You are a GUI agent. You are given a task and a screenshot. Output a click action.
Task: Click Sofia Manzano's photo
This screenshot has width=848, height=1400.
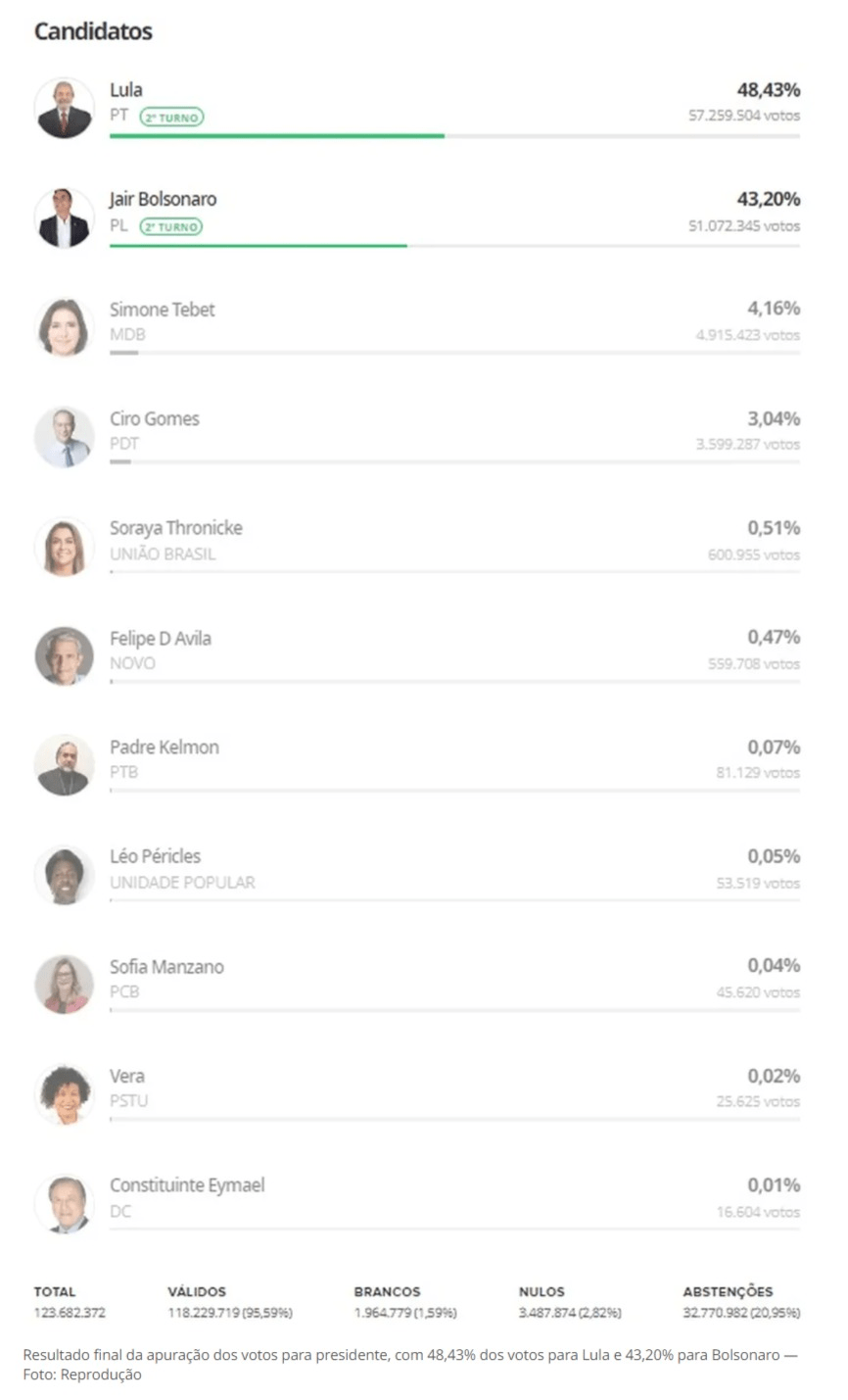65,985
